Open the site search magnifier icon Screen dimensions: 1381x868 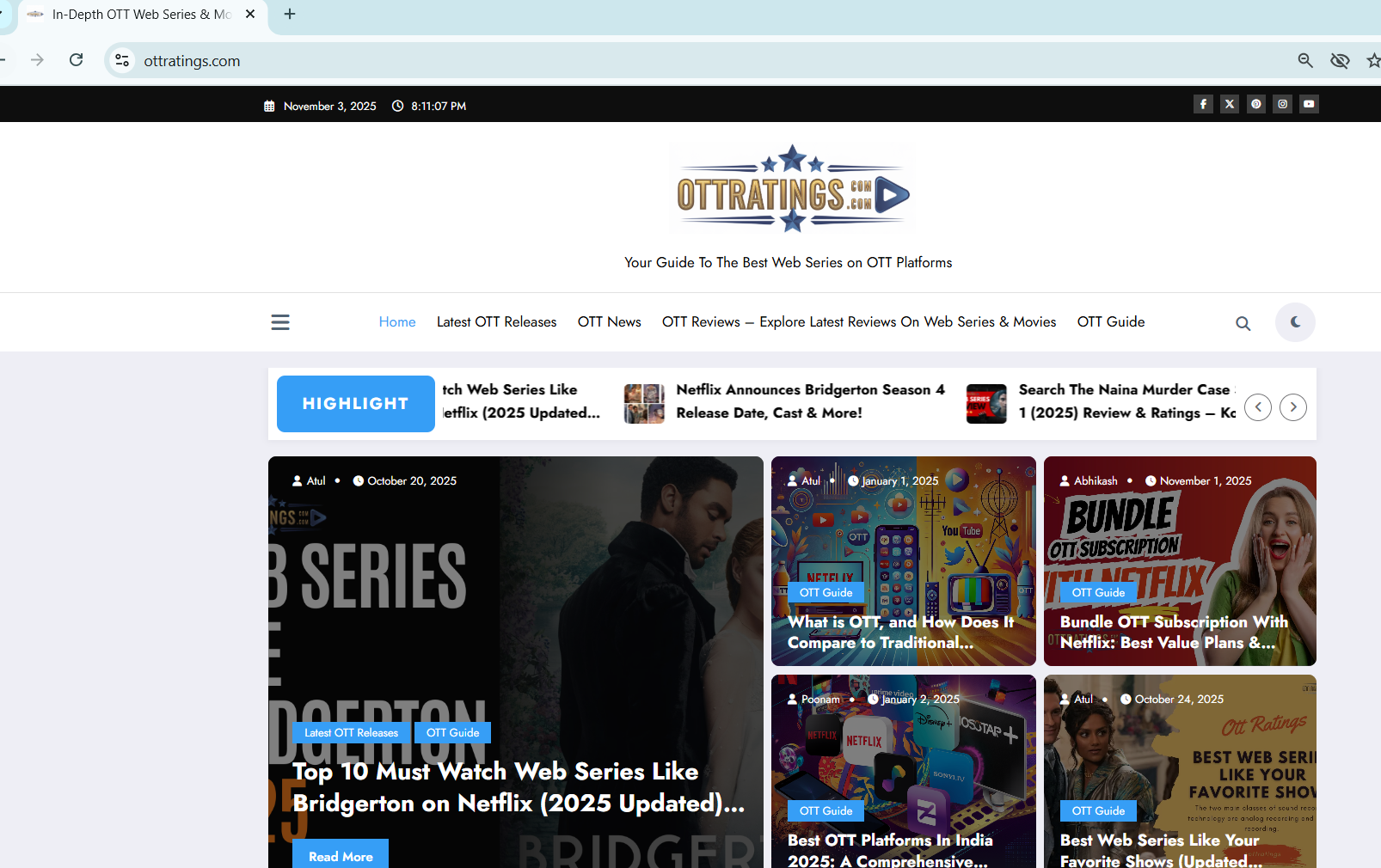[x=1243, y=323]
